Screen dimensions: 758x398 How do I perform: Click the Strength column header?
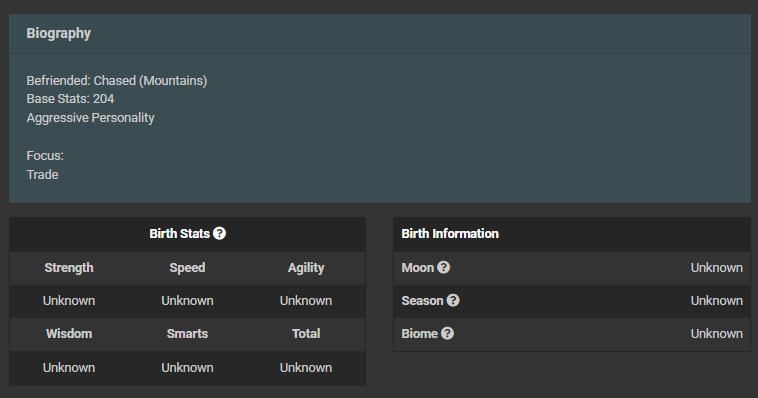[69, 267]
